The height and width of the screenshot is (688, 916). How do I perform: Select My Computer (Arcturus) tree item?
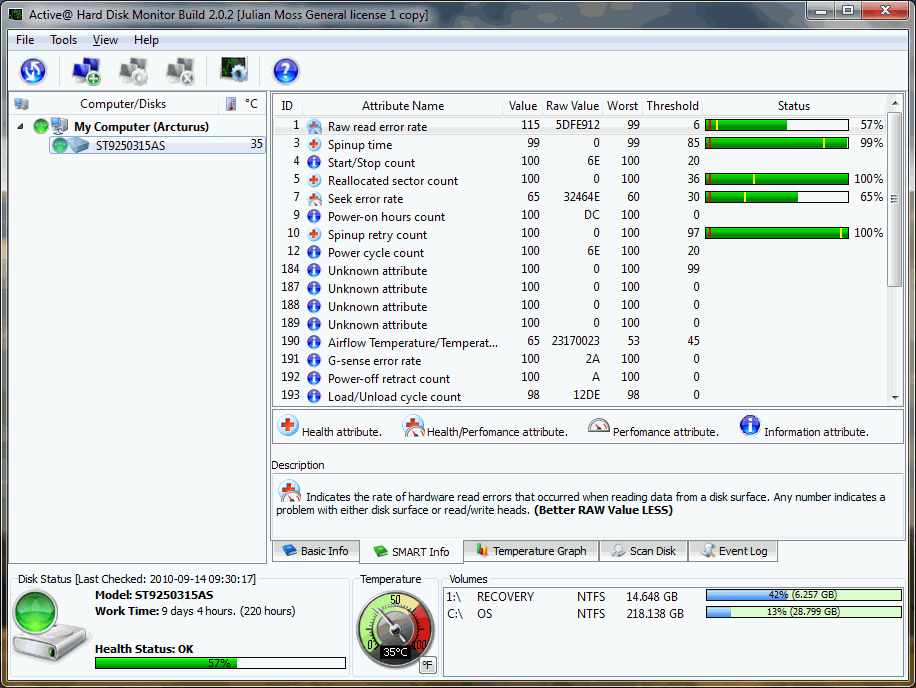[x=141, y=126]
